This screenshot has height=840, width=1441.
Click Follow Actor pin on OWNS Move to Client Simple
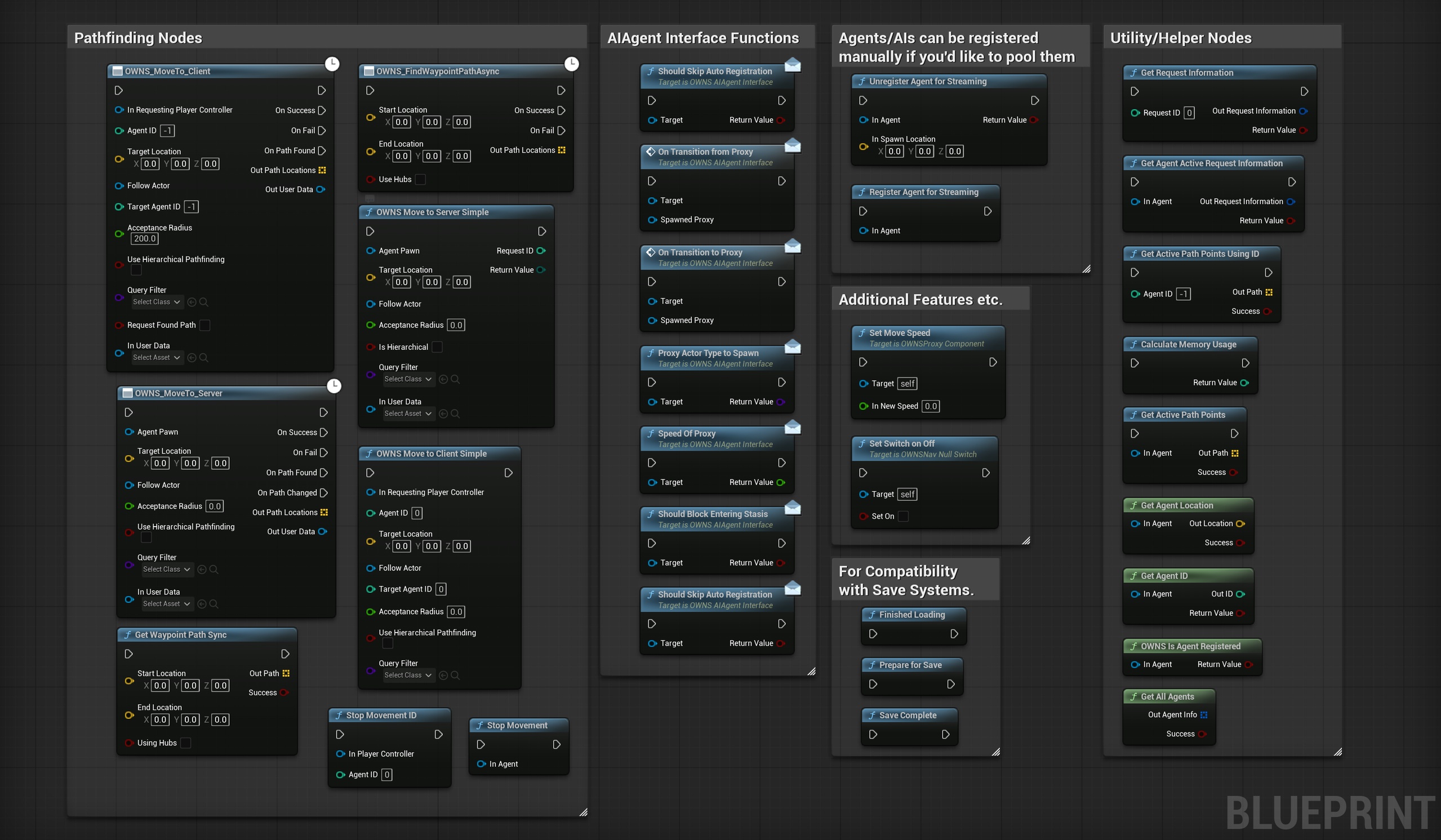371,568
